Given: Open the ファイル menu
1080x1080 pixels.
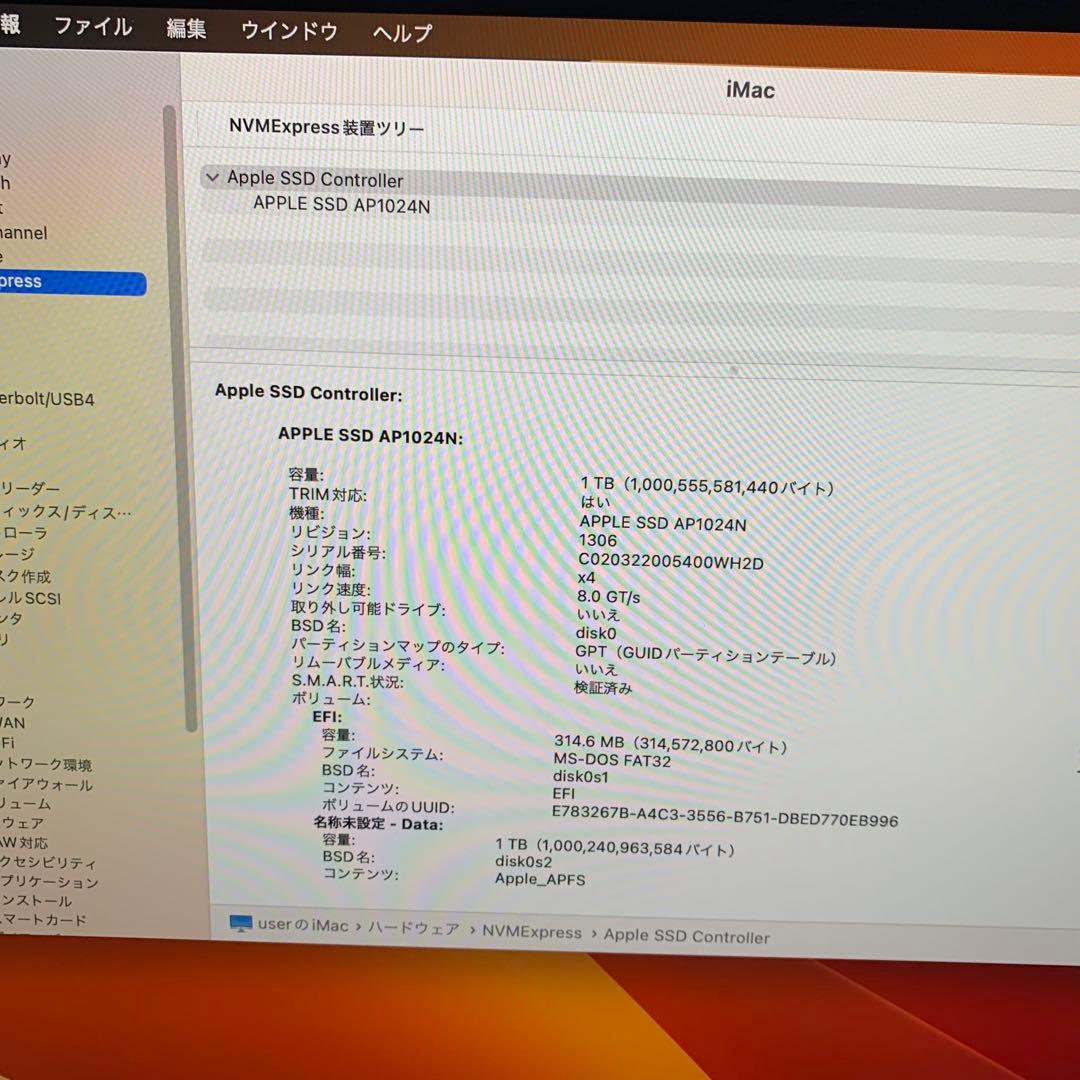Looking at the screenshot, I should tap(94, 28).
